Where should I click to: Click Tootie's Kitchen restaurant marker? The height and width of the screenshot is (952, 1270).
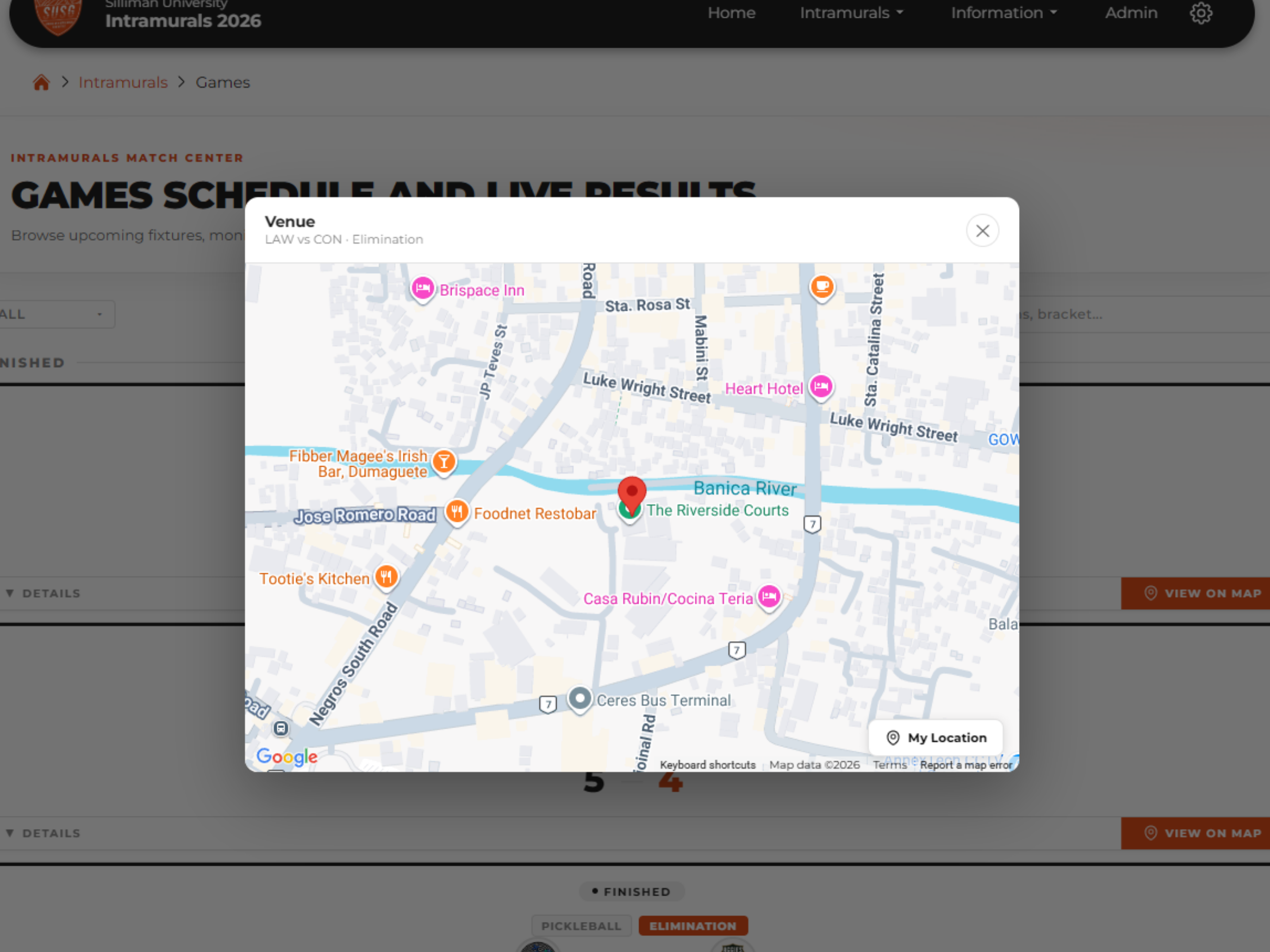click(387, 577)
